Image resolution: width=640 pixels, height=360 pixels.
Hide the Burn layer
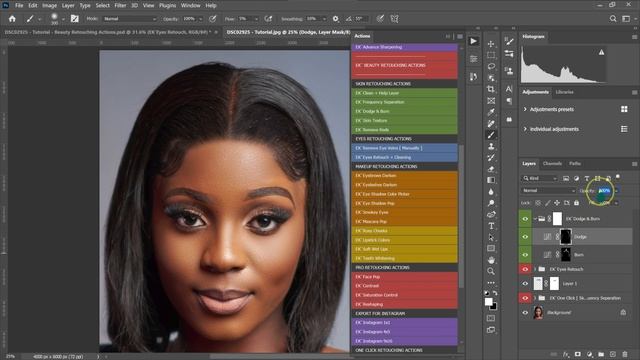pyautogui.click(x=525, y=255)
